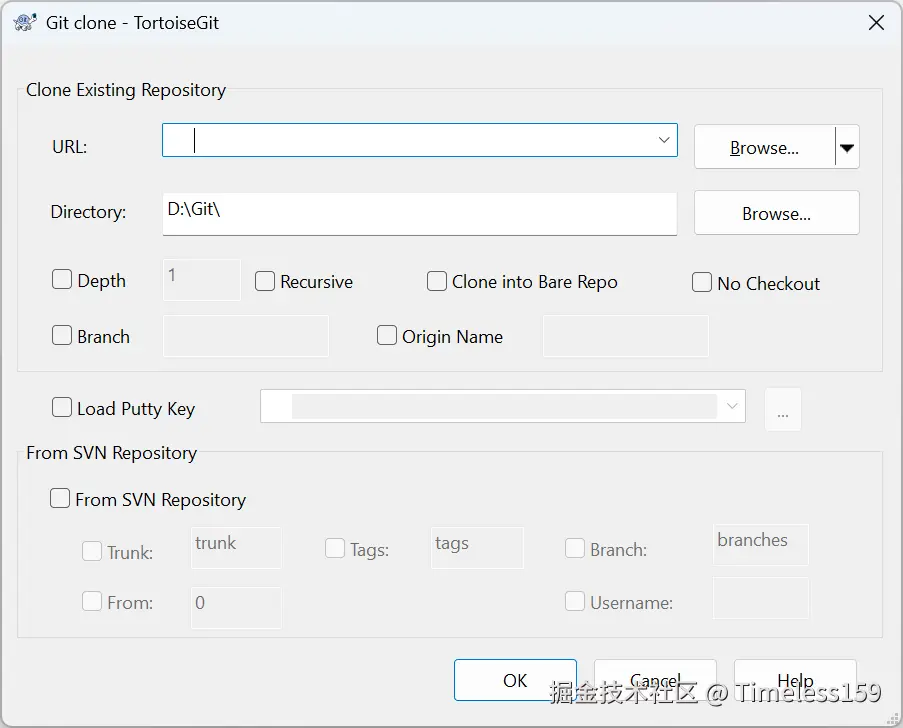This screenshot has width=903, height=728.
Task: Click the tags text field
Action: coord(477,548)
